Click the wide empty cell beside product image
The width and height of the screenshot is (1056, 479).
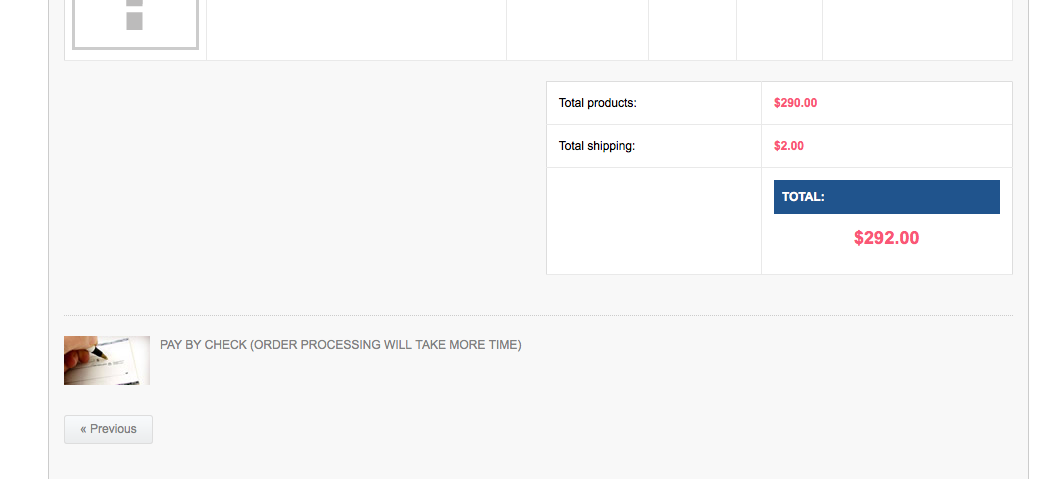(x=356, y=29)
